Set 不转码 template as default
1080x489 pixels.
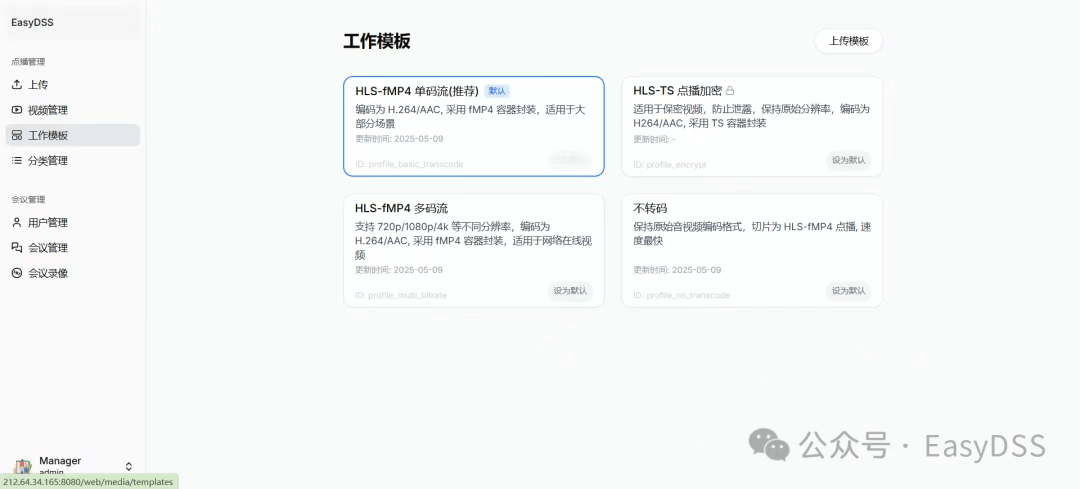click(849, 291)
